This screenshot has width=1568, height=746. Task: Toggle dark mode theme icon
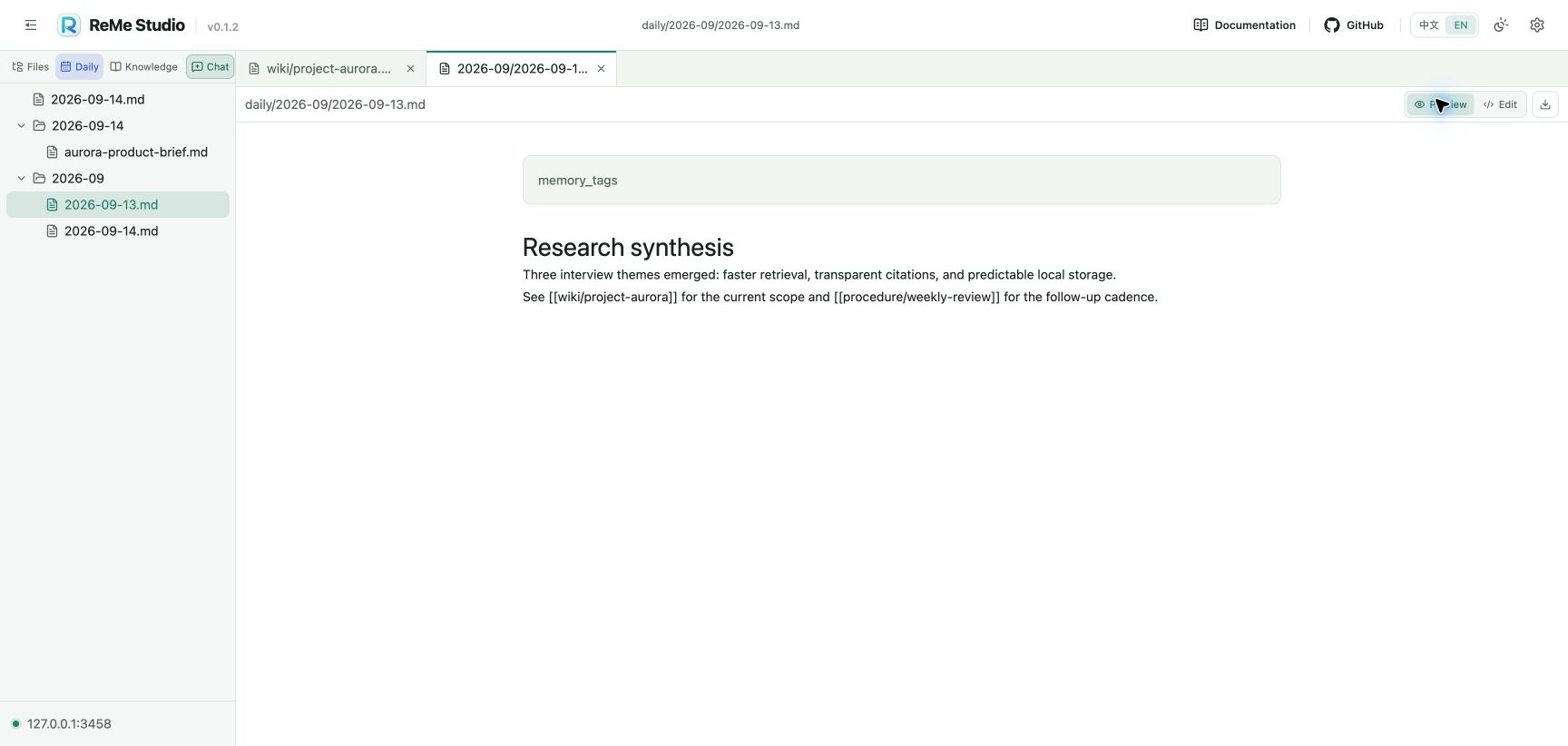tap(1501, 25)
